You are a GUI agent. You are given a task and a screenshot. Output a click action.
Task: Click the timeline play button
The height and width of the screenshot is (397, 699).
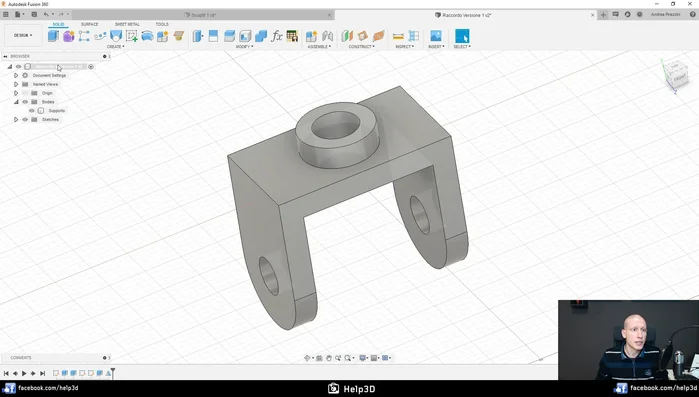24,373
